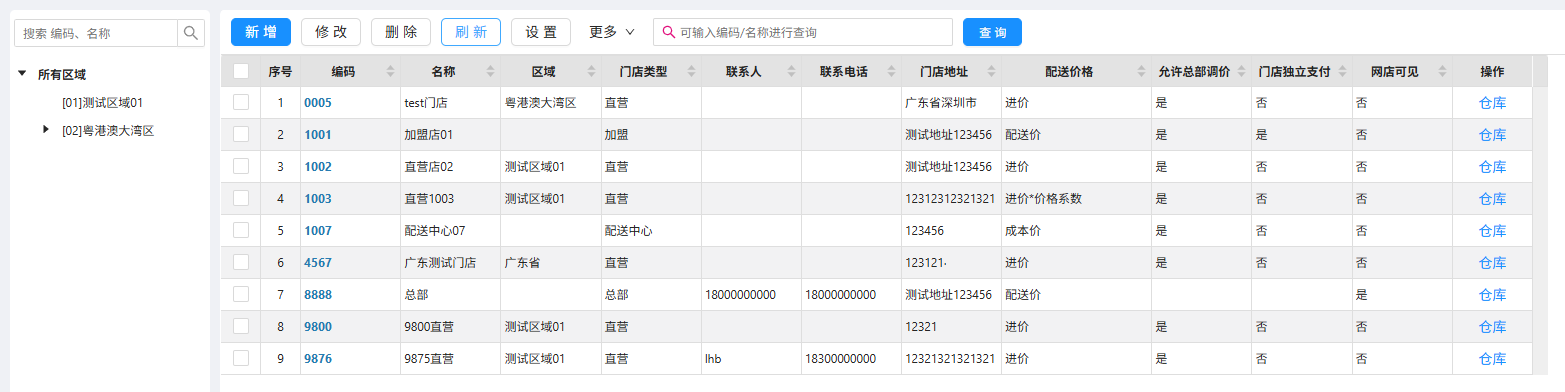Open store code link 1002

[x=318, y=167]
